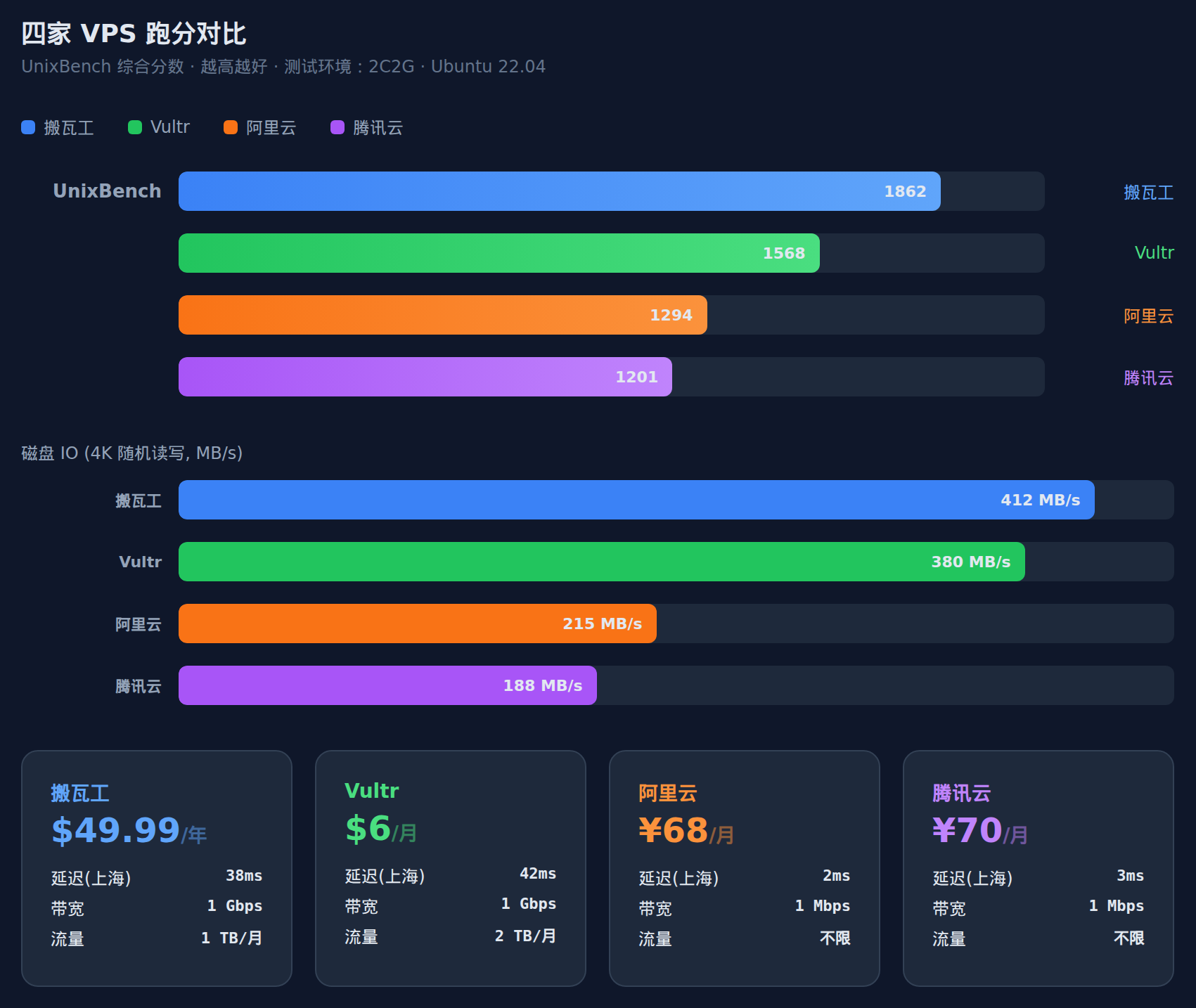This screenshot has height=1008, width=1196.
Task: Click the Vultr label right of the 1568 bar
Action: 1154,253
